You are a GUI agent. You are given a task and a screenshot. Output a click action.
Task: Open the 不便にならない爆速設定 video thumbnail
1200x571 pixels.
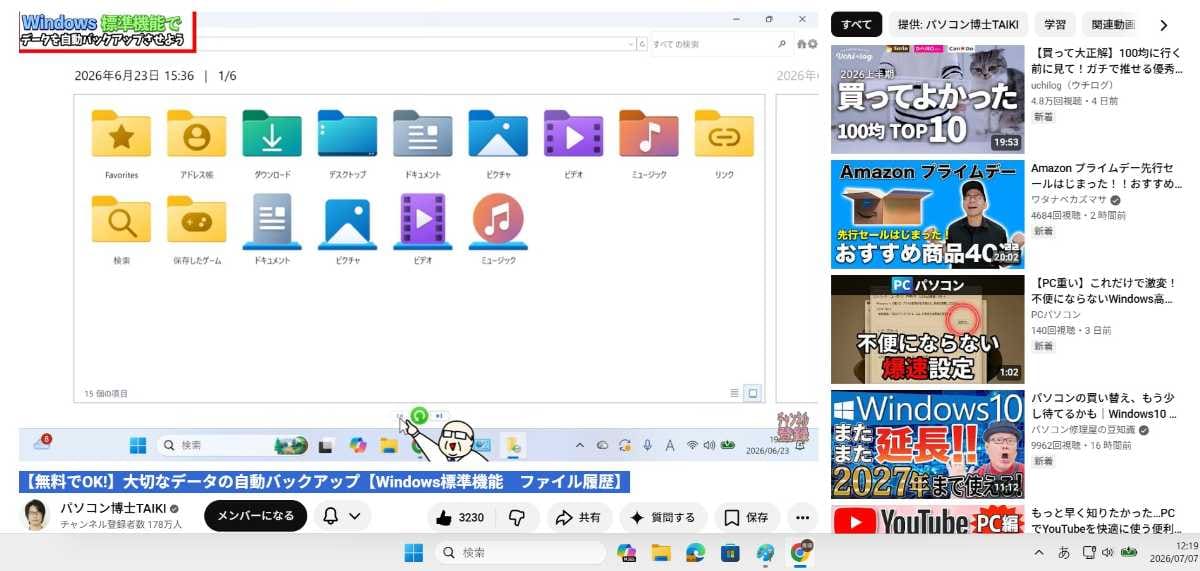point(927,329)
